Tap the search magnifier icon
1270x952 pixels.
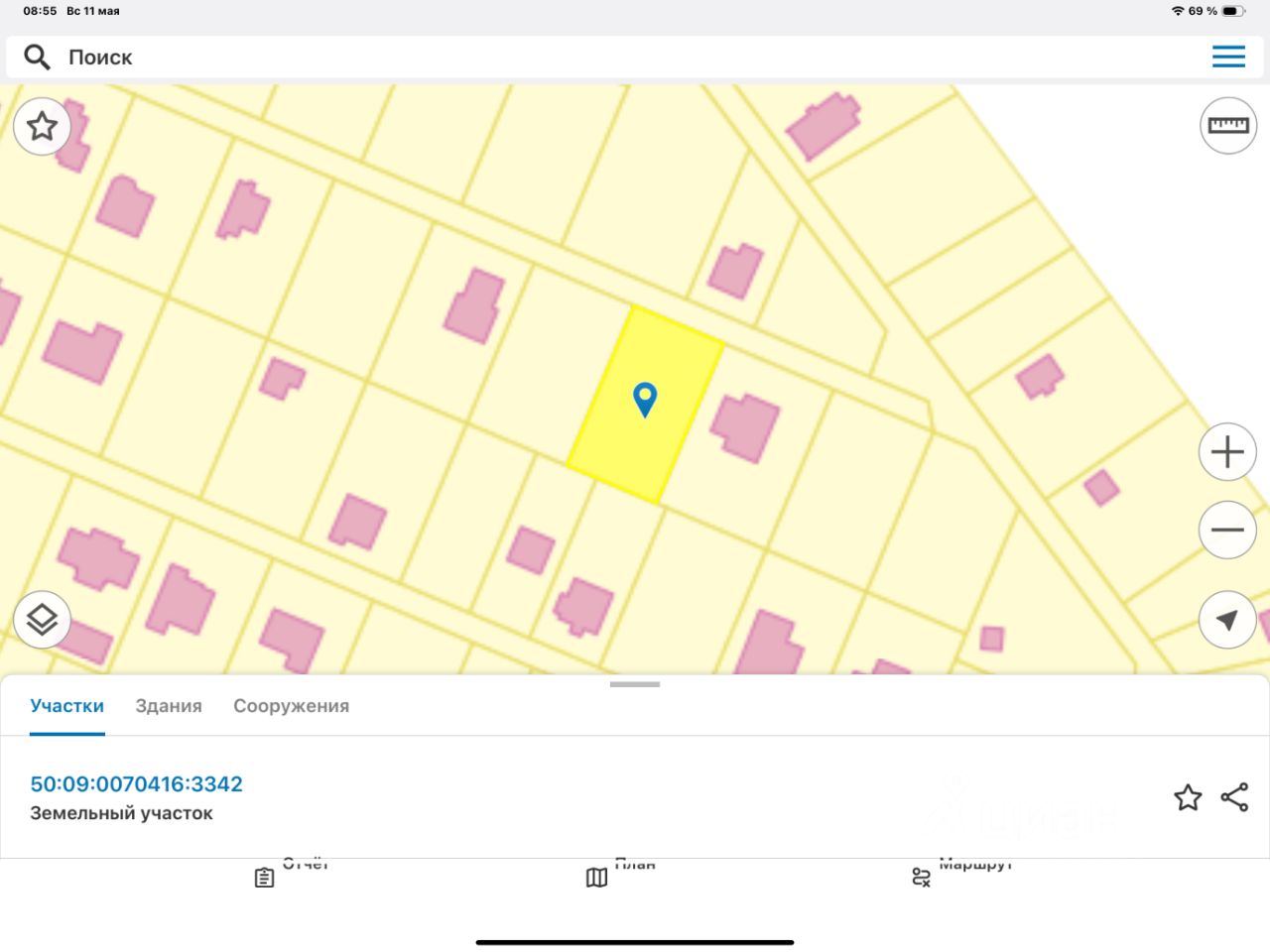click(37, 57)
